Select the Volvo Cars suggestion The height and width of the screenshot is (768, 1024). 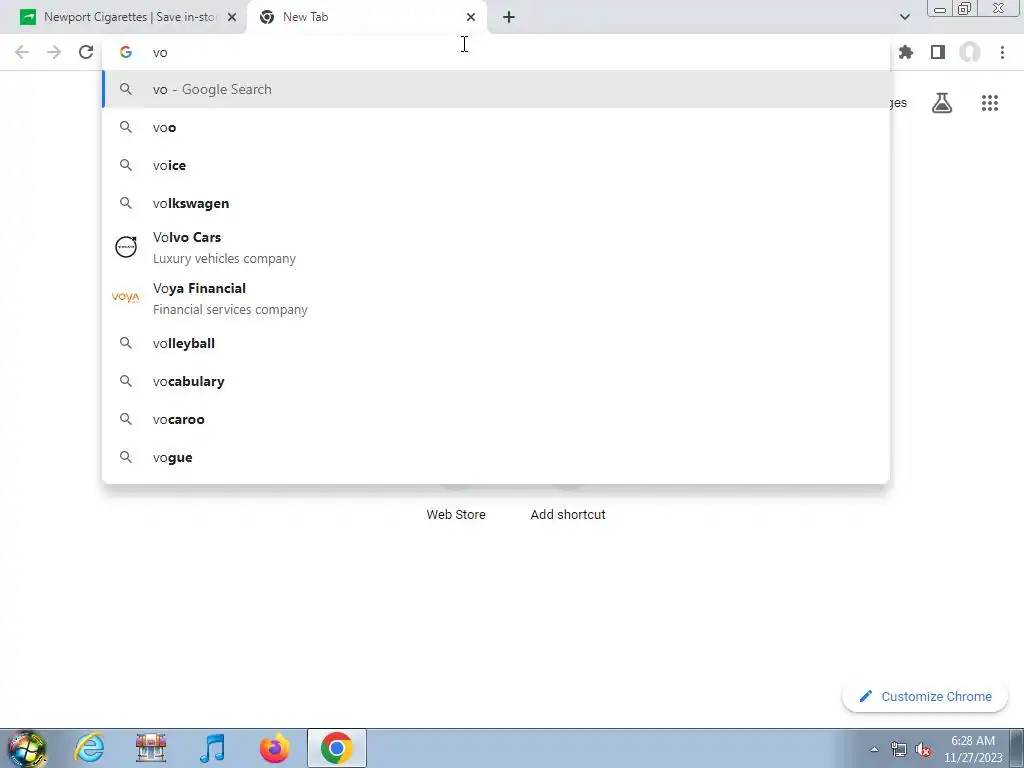click(496, 248)
